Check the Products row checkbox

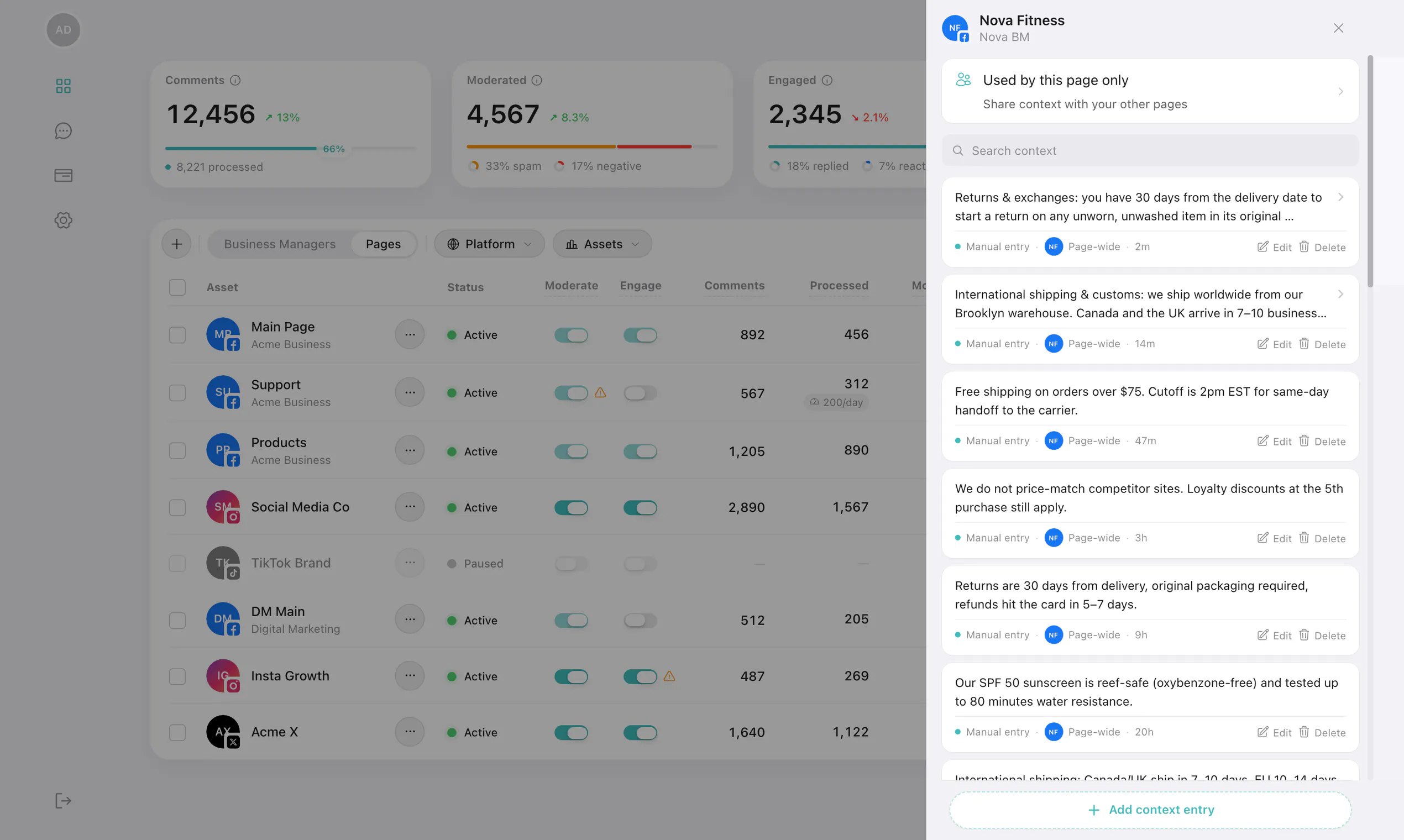(177, 450)
